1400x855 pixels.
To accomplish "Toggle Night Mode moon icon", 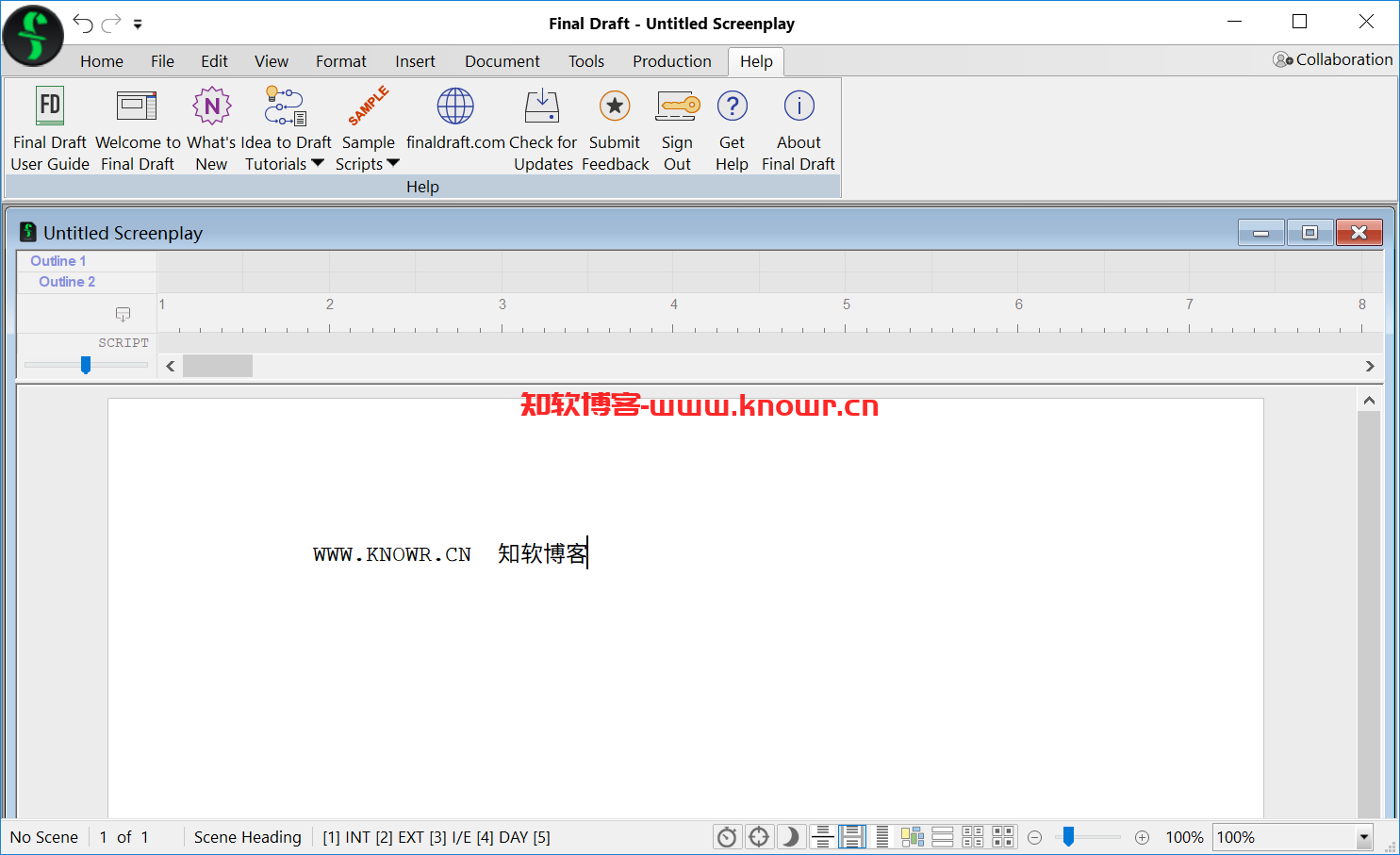I will [x=790, y=837].
